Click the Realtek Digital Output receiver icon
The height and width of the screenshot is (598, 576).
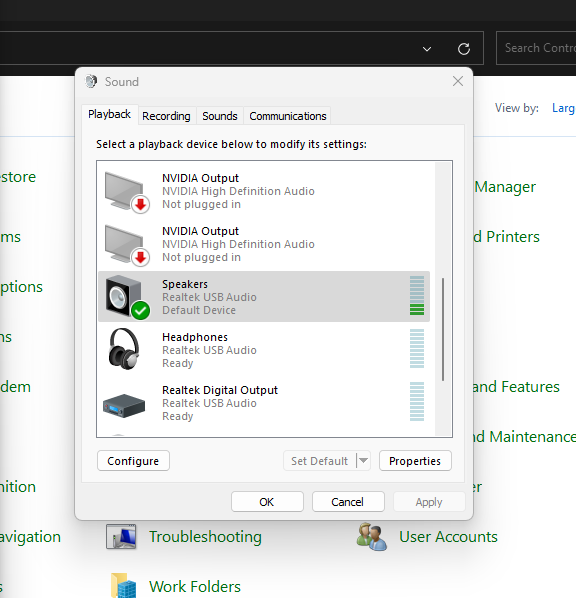(x=124, y=405)
